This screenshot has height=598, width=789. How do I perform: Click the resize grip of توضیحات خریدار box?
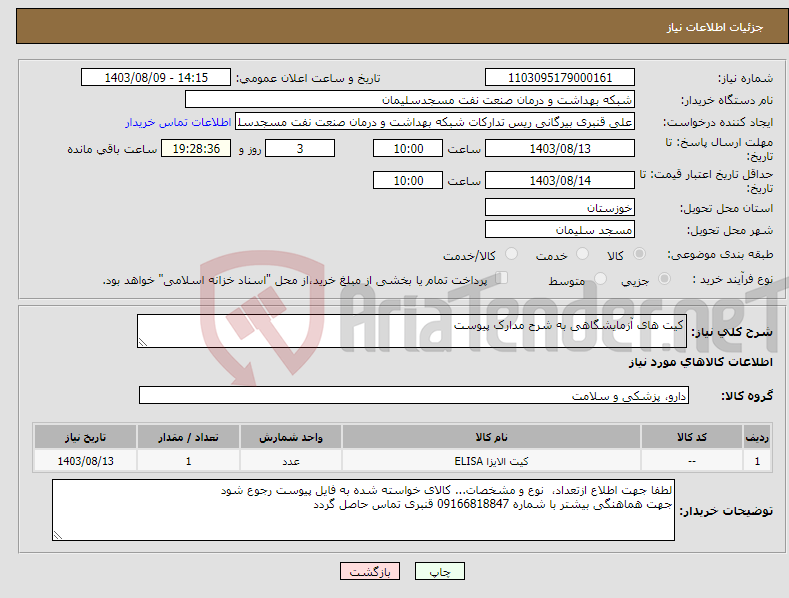click(58, 536)
